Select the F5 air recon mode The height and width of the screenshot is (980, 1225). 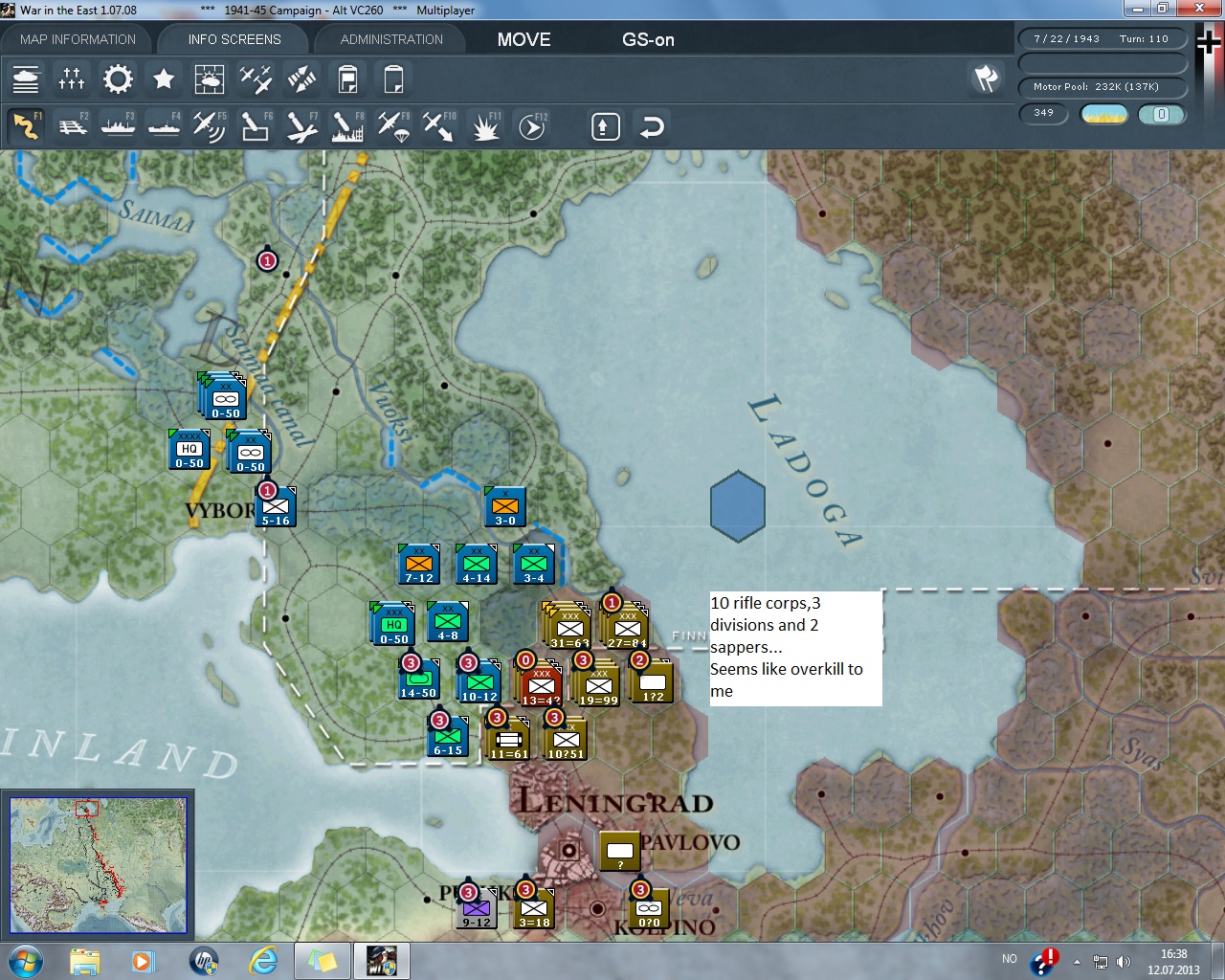pos(210,126)
